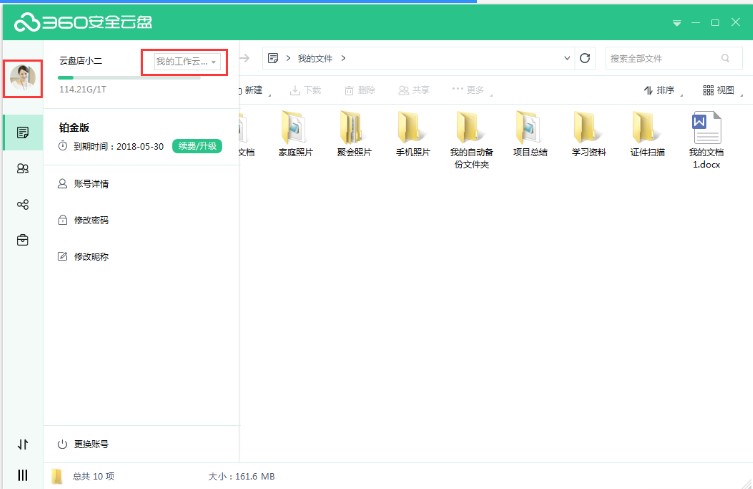This screenshot has height=489, width=753.
Task: Click the 续费/升级 button
Action: pyautogui.click(x=197, y=146)
